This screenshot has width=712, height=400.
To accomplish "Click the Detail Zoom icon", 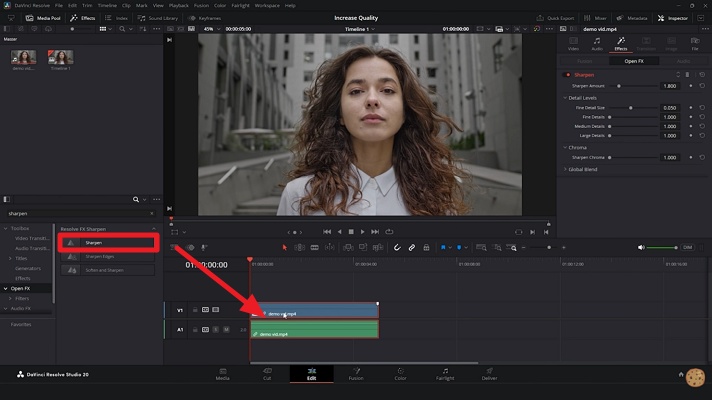I will point(497,247).
